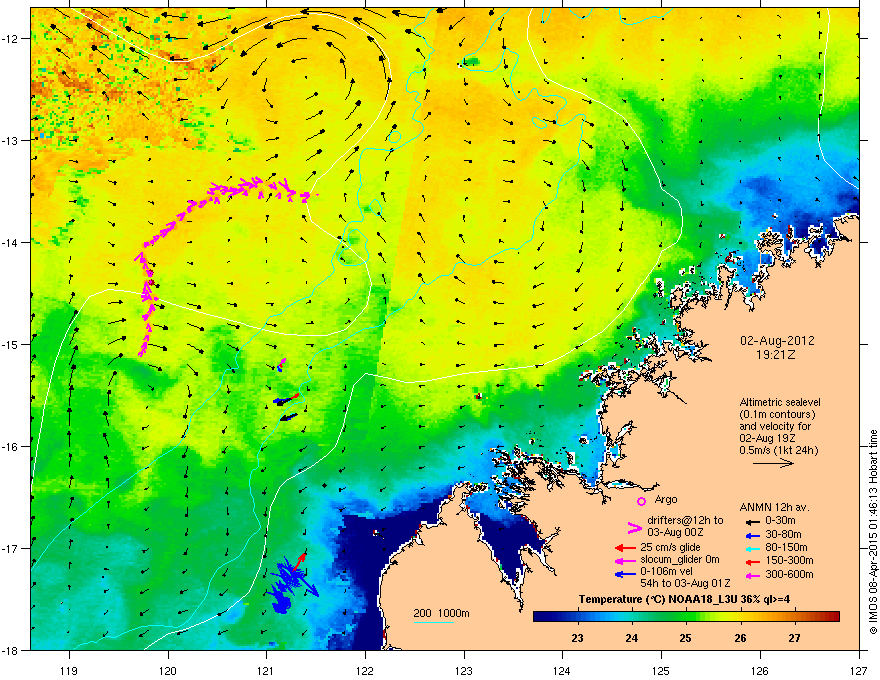
Task: Click the 'slocum_glider 0m' legend label
Action: (x=680, y=560)
